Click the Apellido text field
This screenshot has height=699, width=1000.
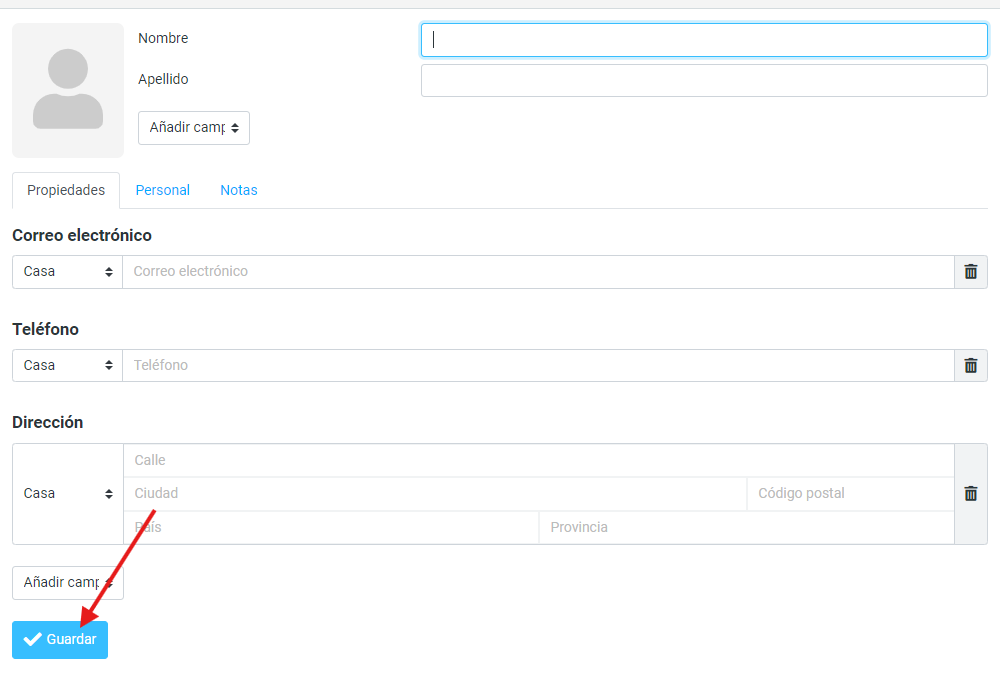pyautogui.click(x=704, y=81)
